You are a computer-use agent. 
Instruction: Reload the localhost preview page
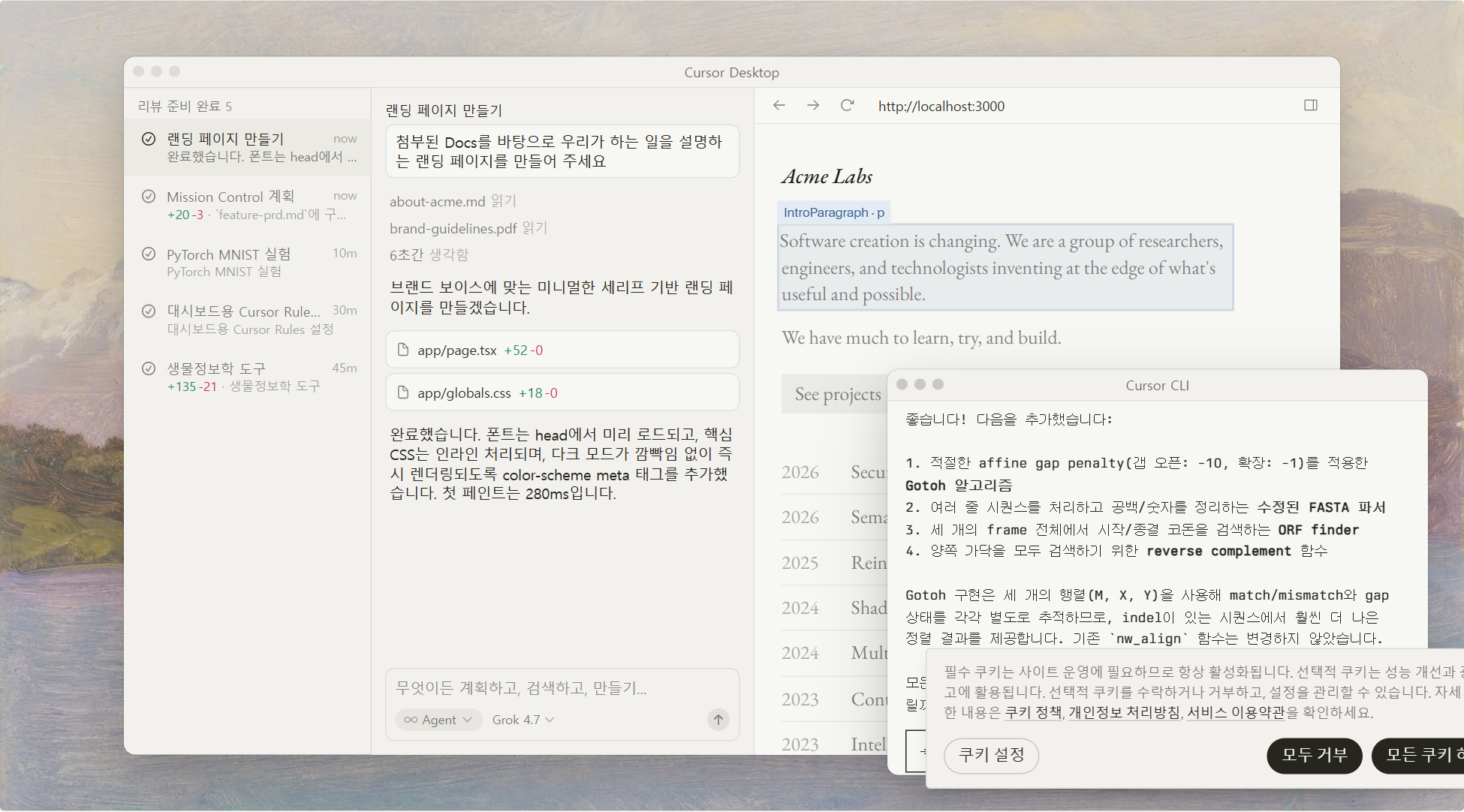coord(847,105)
